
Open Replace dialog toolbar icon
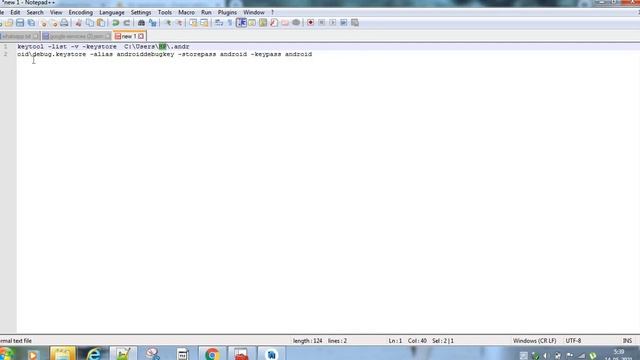[x=153, y=23]
